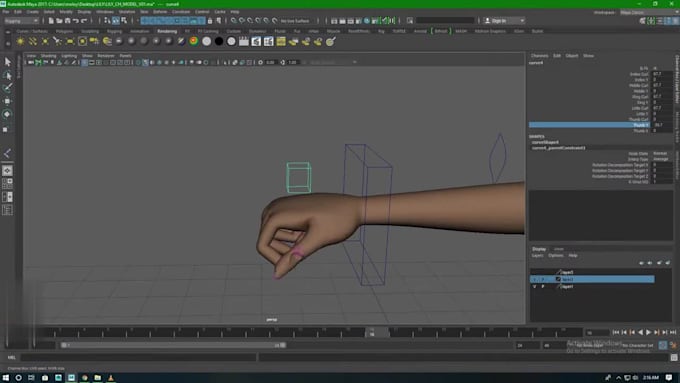This screenshot has height=383, width=680.
Task: Open Node State Normal dropdown
Action: click(x=662, y=154)
